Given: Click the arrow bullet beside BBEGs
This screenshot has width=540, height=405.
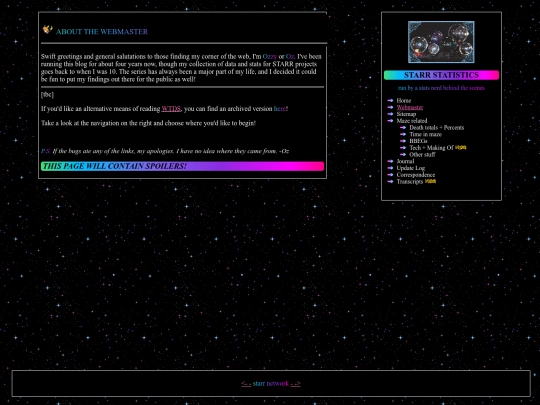Looking at the screenshot, I should click(x=403, y=141).
